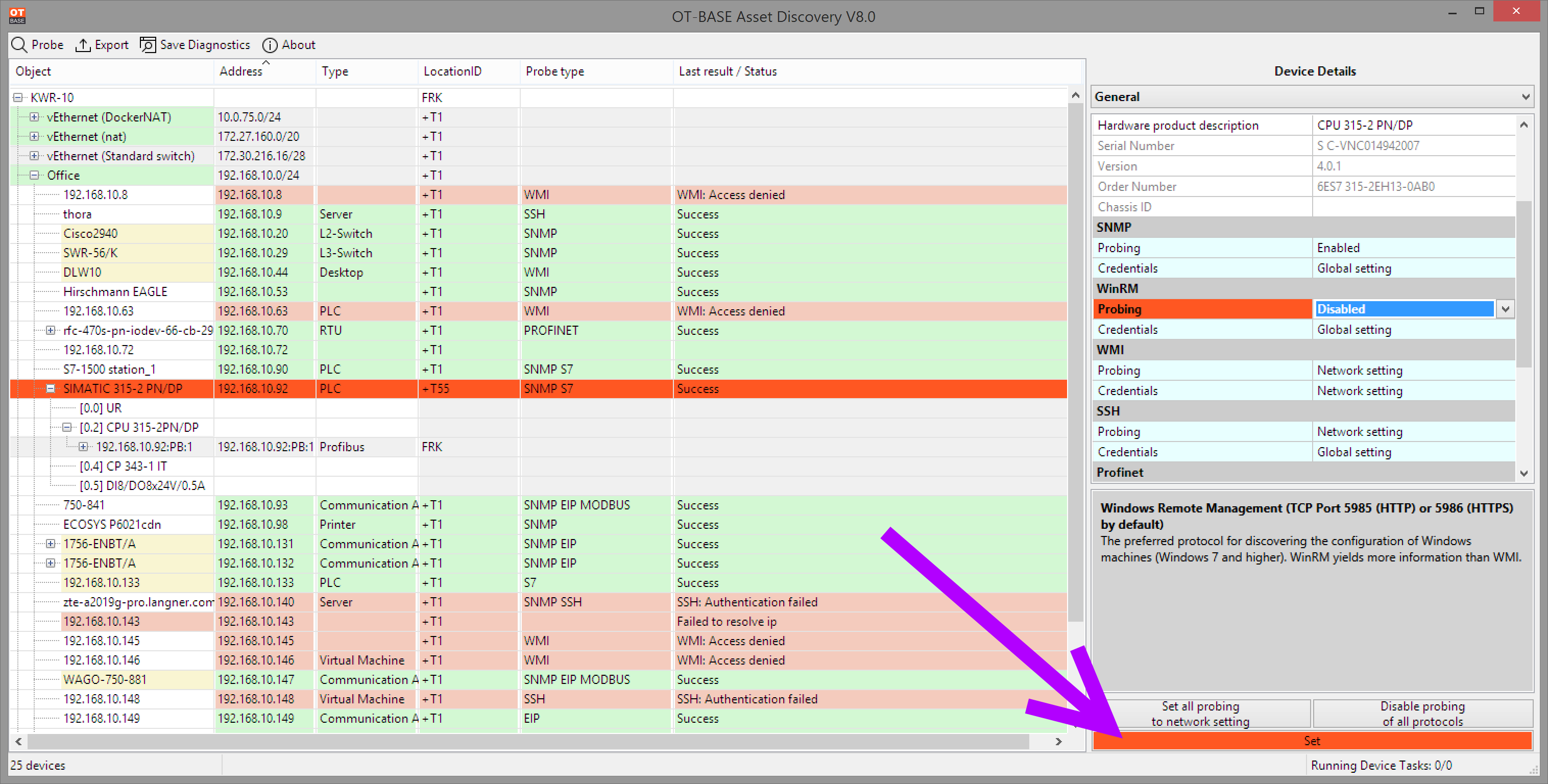
Task: Click device list scroll up arrow
Action: pyautogui.click(x=1075, y=95)
